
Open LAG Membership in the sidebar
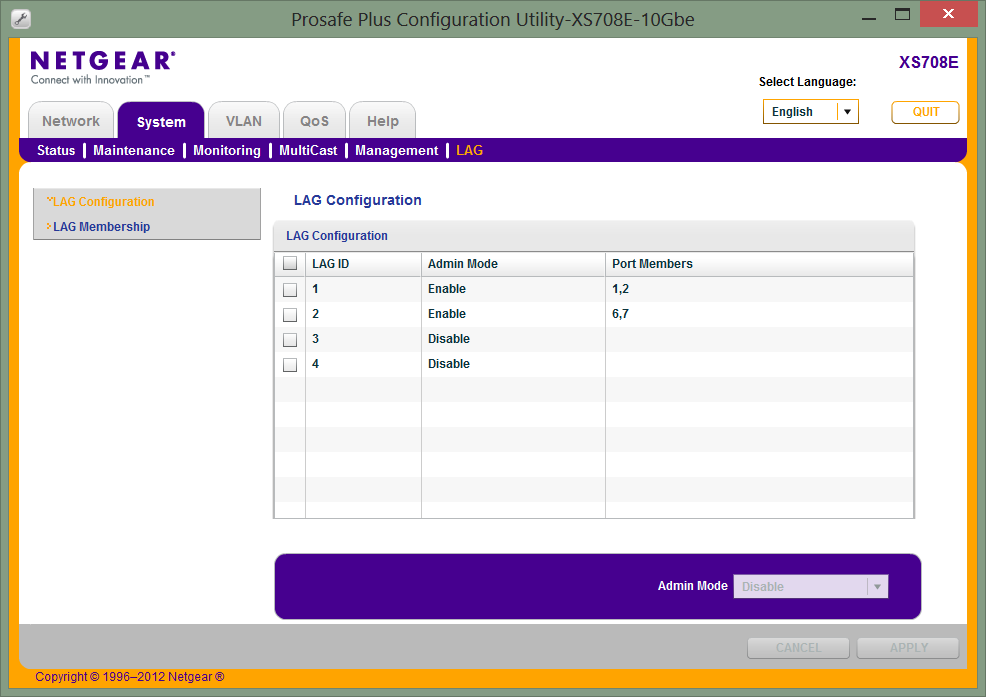coord(101,226)
